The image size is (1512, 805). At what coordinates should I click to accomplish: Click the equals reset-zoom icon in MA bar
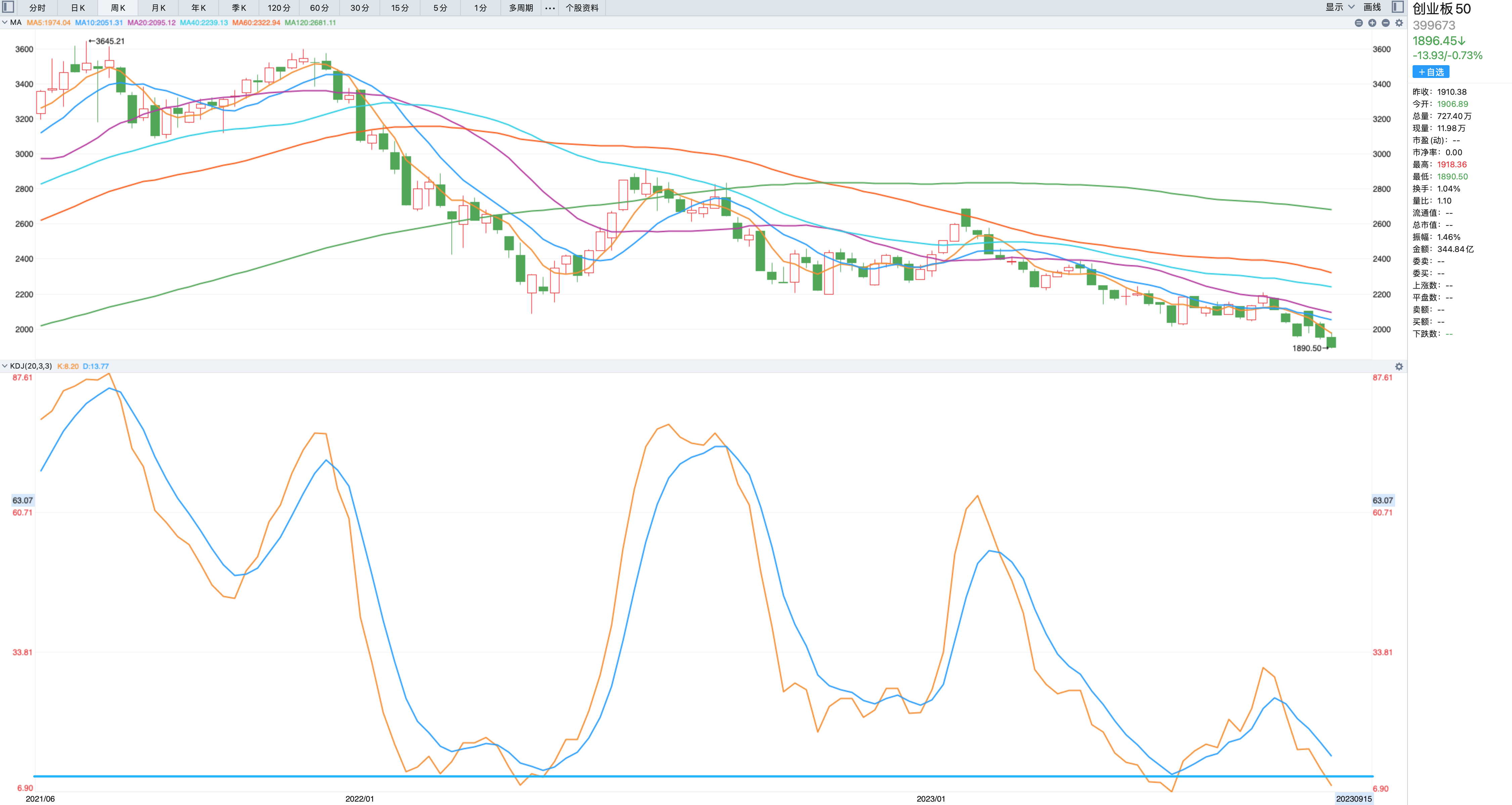(x=1359, y=23)
